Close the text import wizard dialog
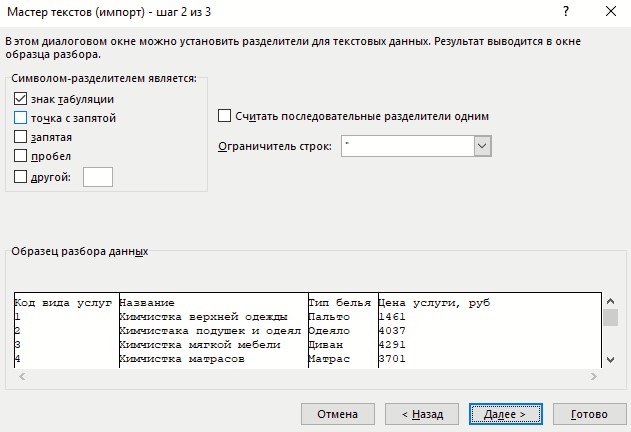Image resolution: width=631 pixels, height=432 pixels. [611, 12]
